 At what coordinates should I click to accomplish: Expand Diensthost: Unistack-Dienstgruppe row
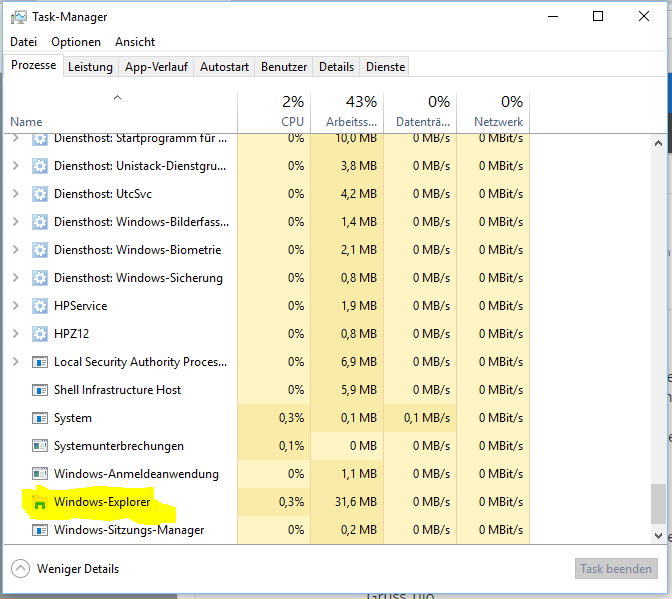pos(15,166)
